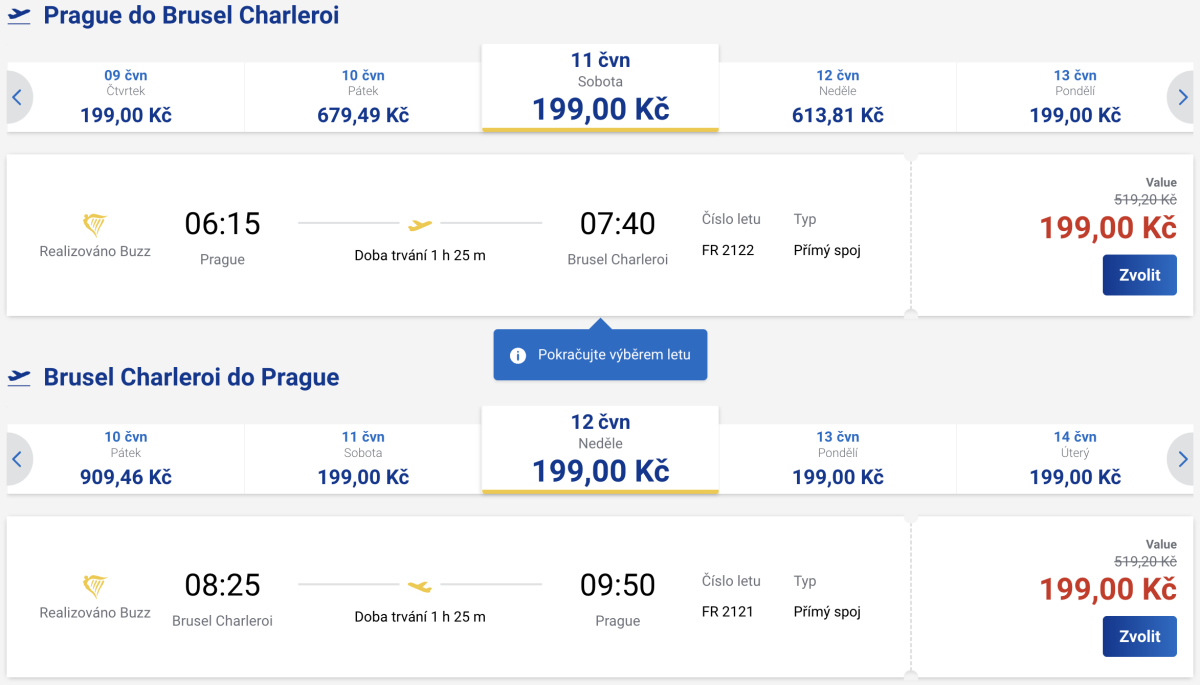Click the info icon in the blue tooltip
Screen dimensions: 1200x685
pyautogui.click(x=518, y=355)
